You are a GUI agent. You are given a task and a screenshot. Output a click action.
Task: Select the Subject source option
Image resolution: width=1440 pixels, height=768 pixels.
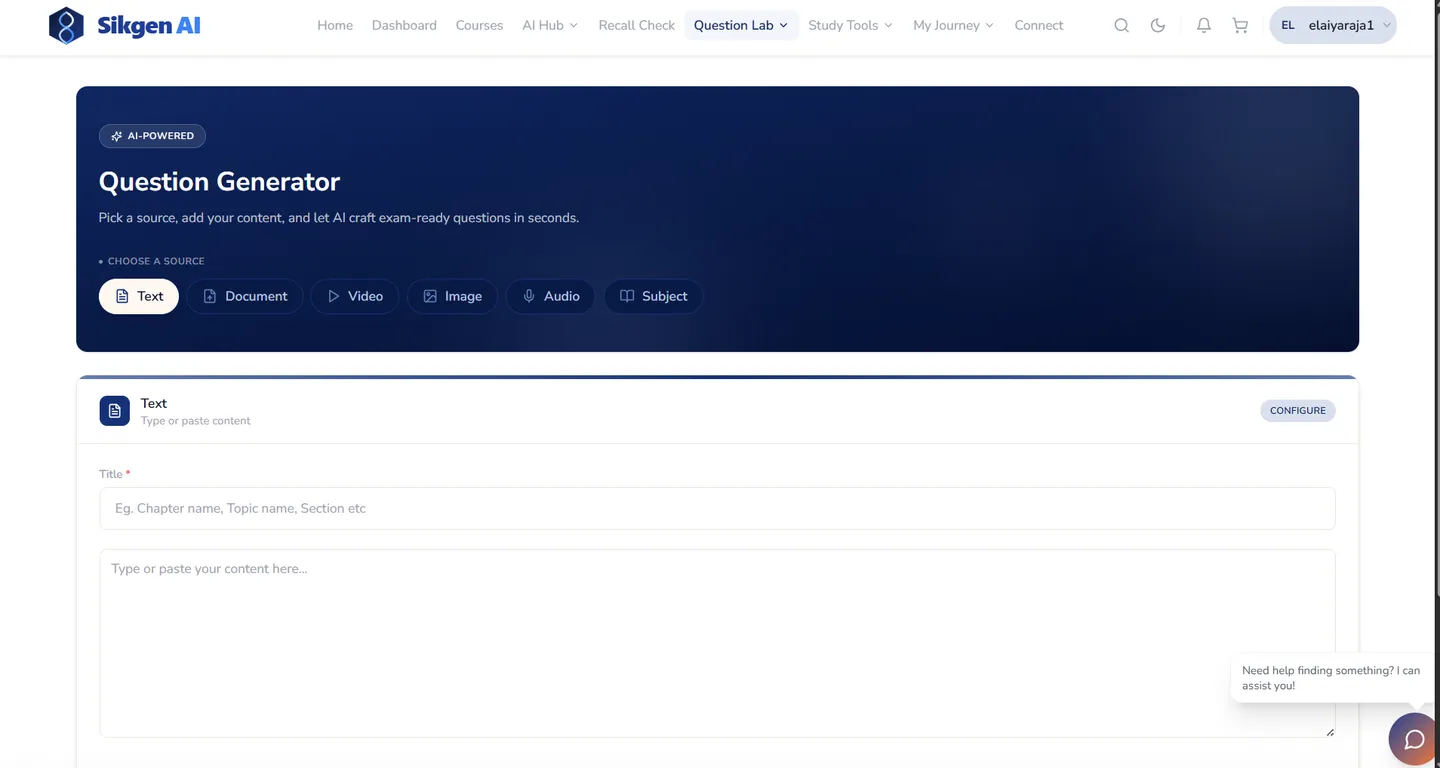click(x=653, y=296)
